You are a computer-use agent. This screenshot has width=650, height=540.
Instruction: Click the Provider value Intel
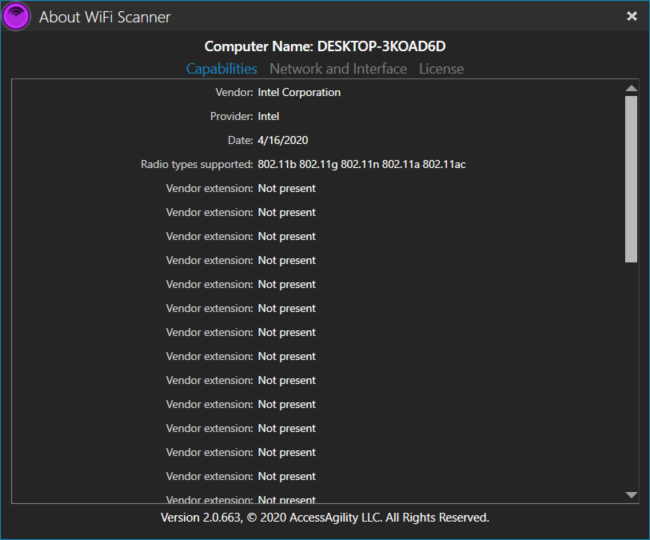click(268, 116)
